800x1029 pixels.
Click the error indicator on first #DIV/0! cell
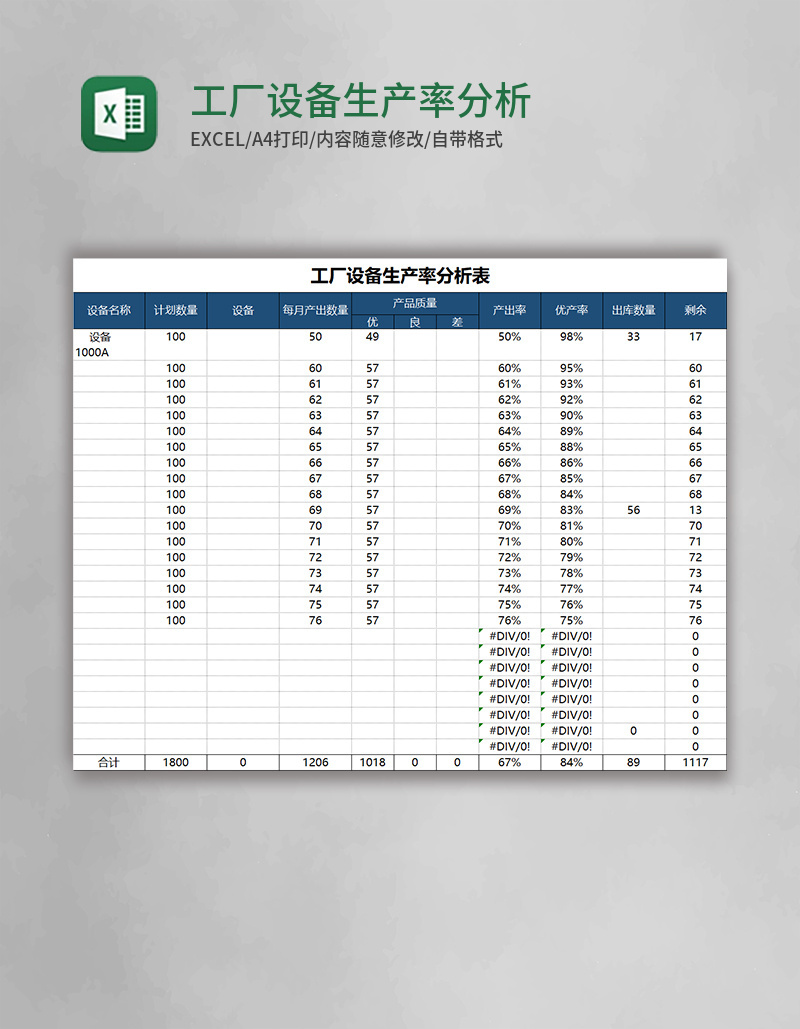click(x=481, y=632)
